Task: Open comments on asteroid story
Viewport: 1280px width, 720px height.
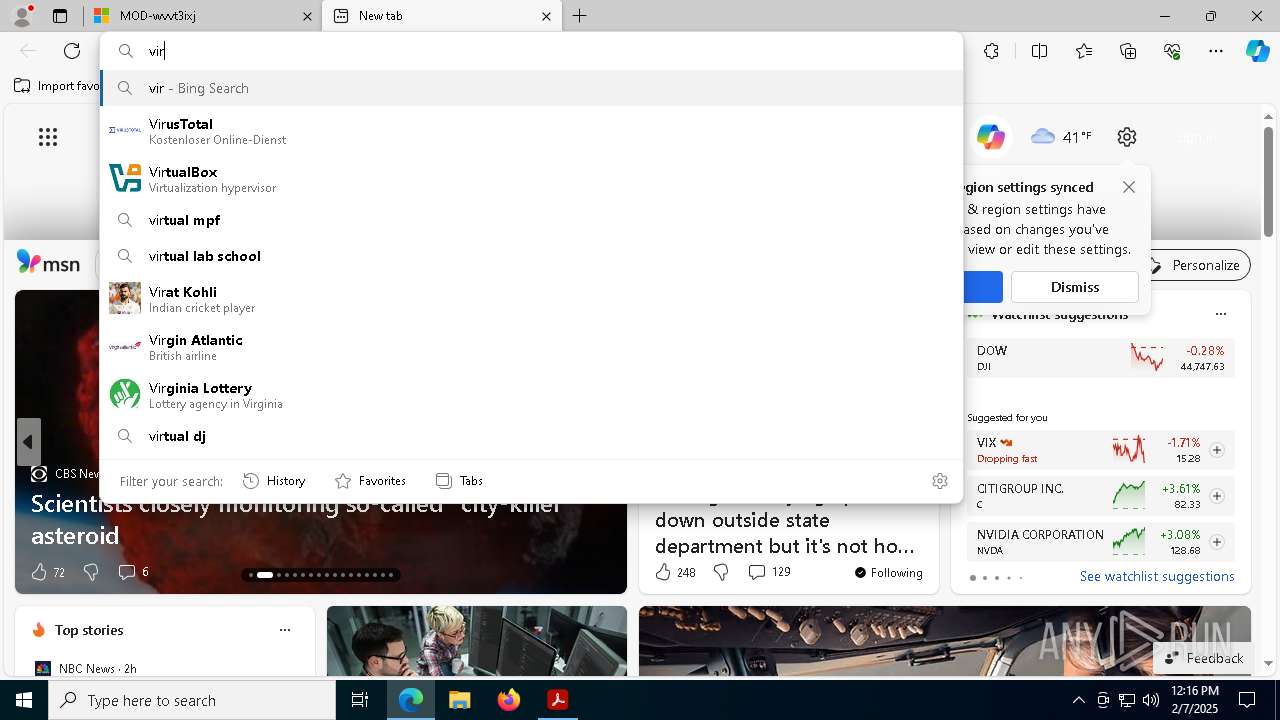Action: (x=133, y=572)
